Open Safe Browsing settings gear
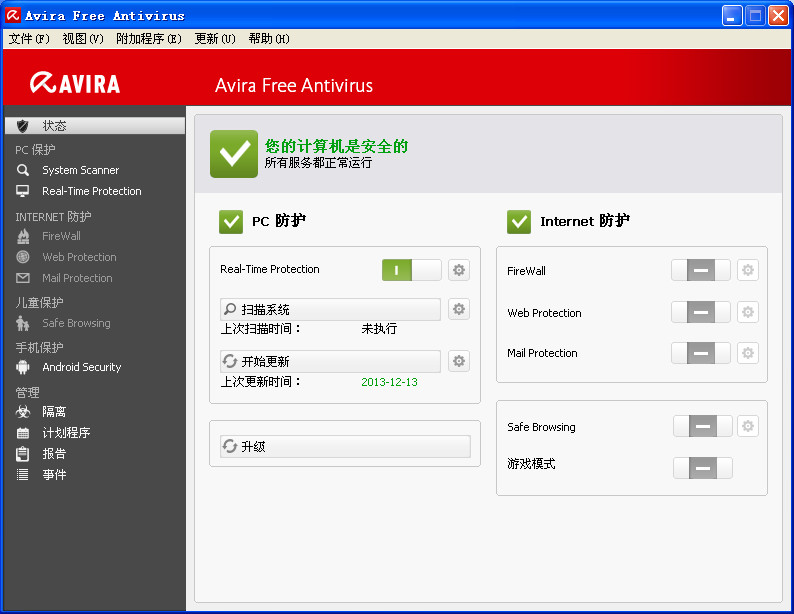 point(747,426)
